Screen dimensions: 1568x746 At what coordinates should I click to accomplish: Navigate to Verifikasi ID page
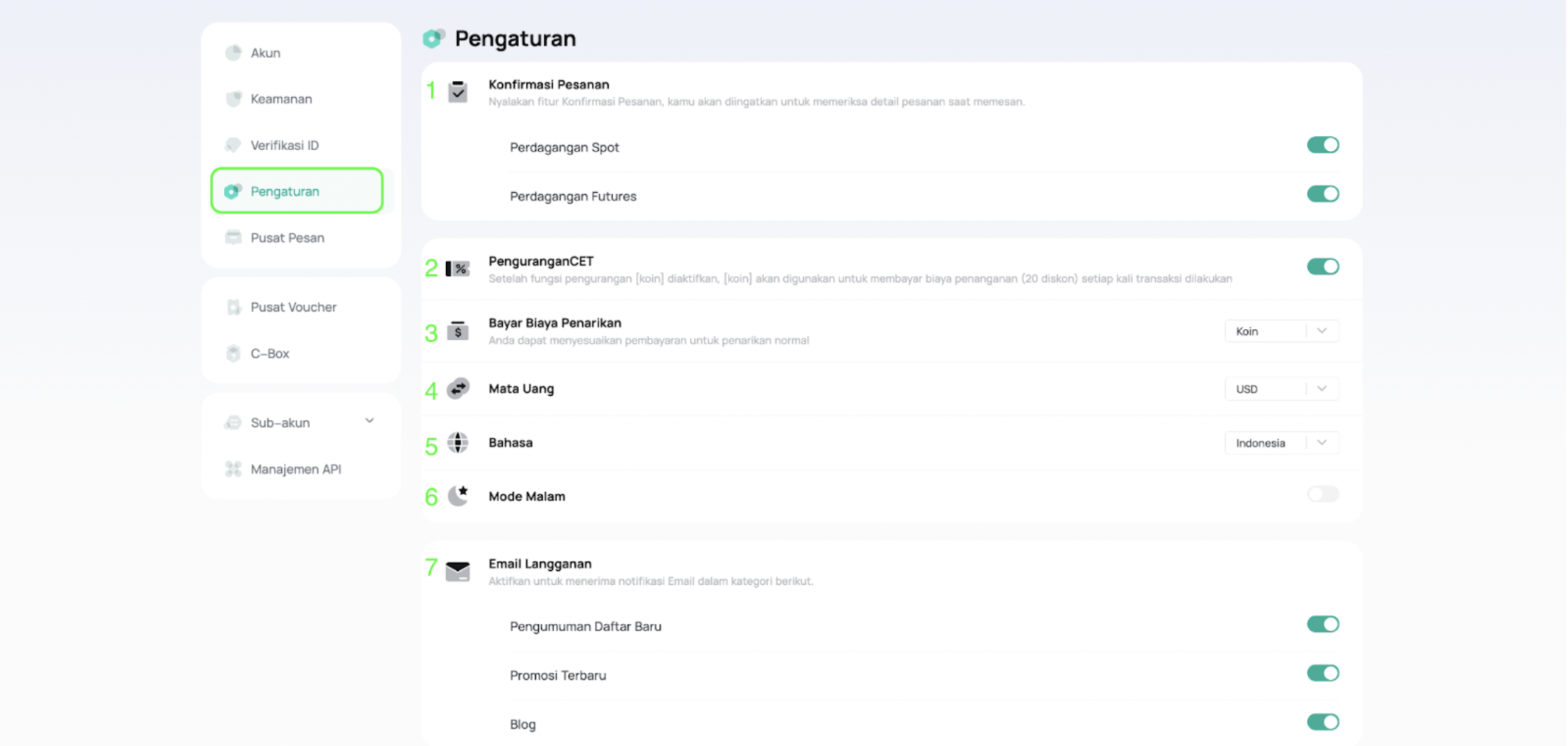[284, 145]
